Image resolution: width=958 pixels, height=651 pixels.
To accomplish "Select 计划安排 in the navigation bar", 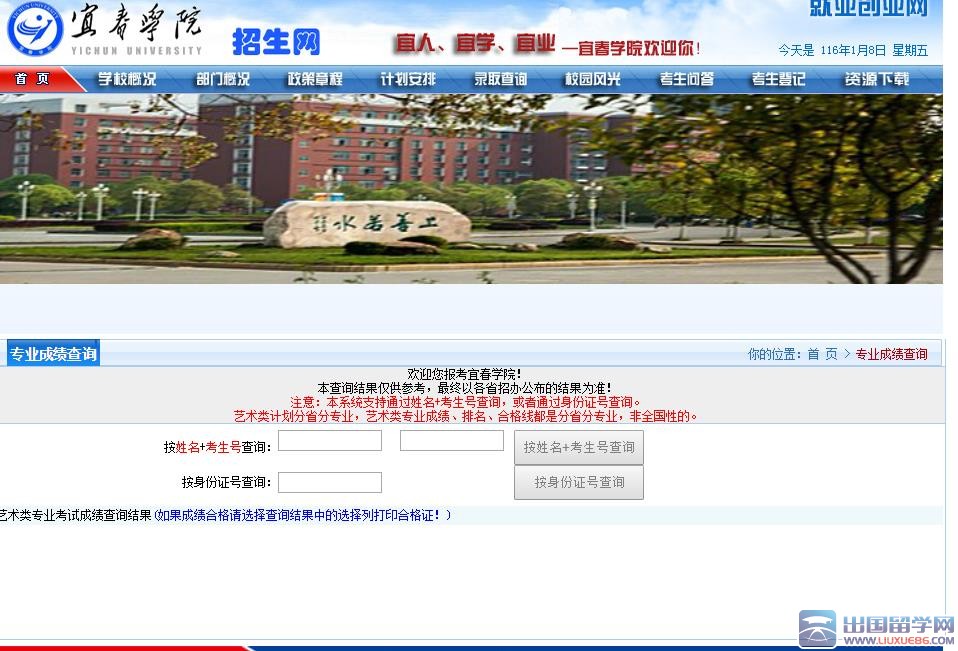I will 408,79.
